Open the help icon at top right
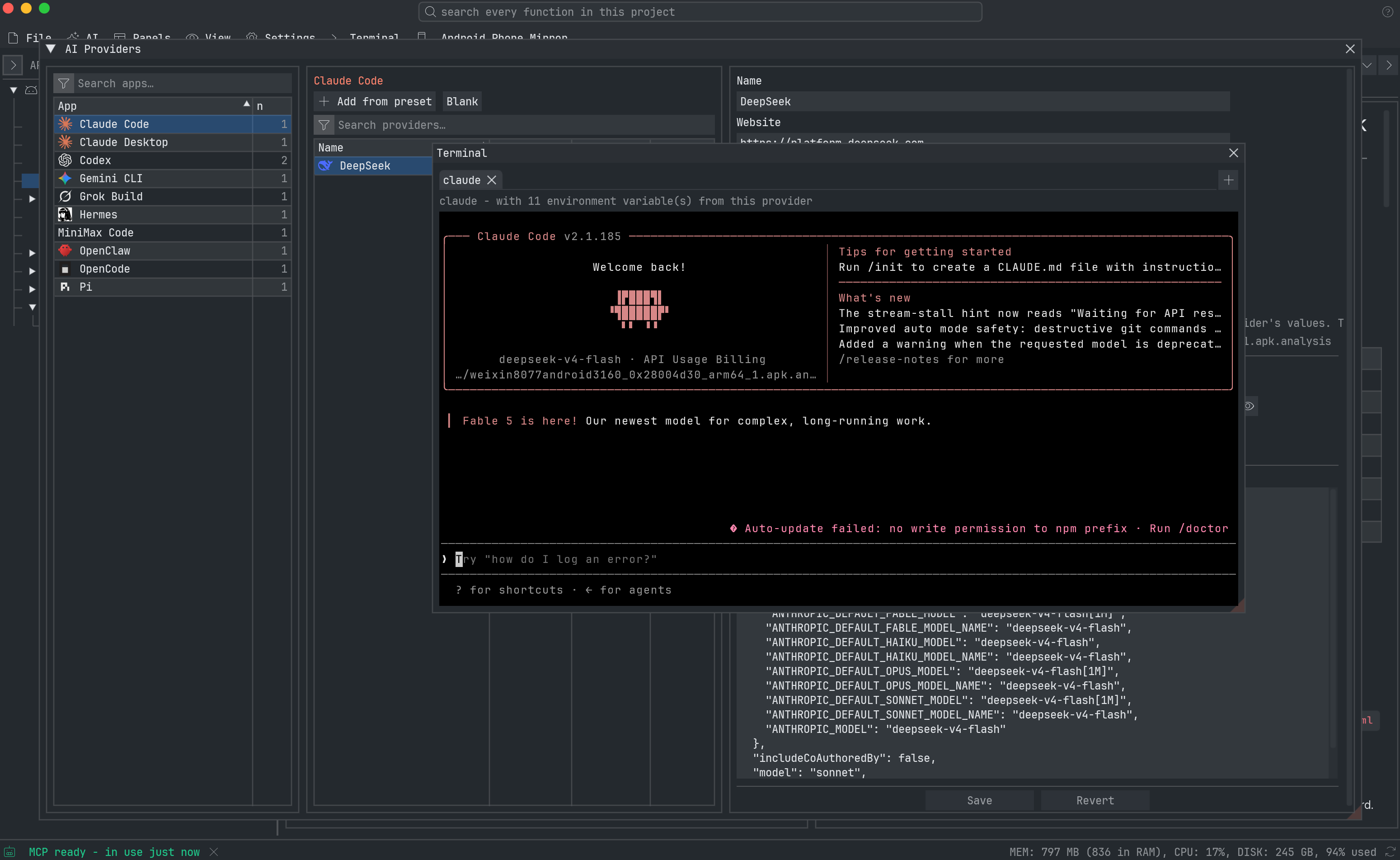The height and width of the screenshot is (860, 1400). pyautogui.click(x=1387, y=12)
